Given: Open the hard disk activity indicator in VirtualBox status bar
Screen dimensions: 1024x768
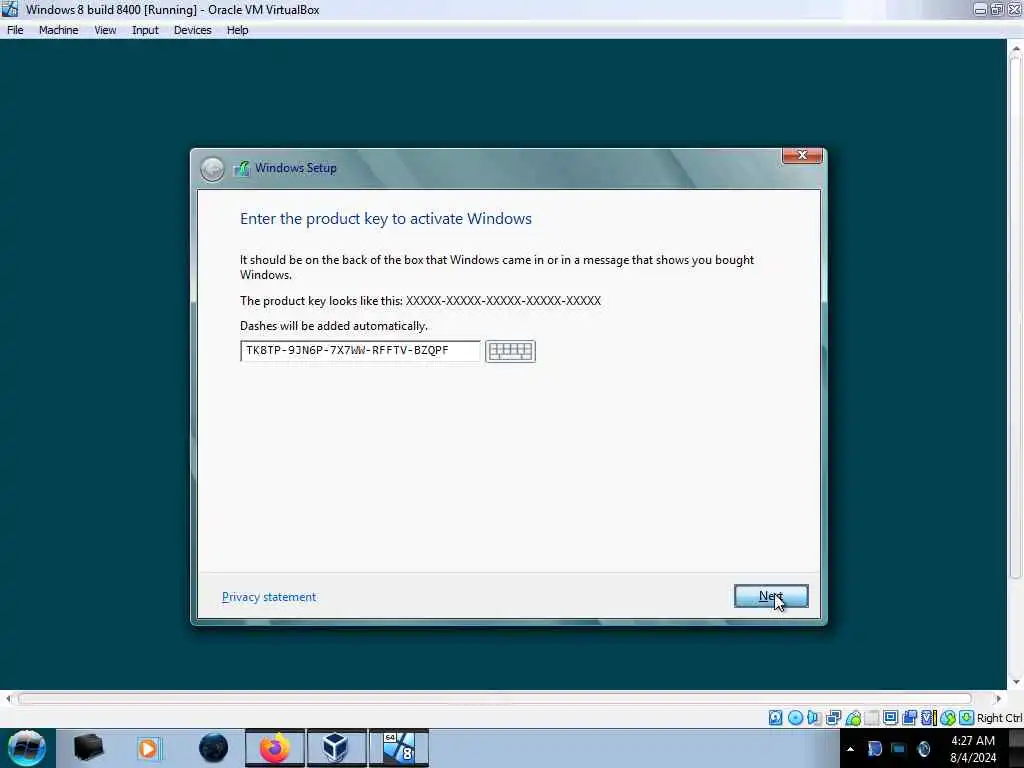Looking at the screenshot, I should (775, 718).
